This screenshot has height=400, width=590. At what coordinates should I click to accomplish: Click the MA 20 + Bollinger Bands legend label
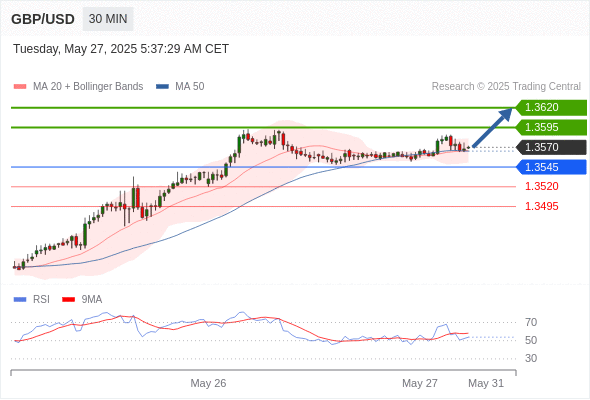click(88, 87)
